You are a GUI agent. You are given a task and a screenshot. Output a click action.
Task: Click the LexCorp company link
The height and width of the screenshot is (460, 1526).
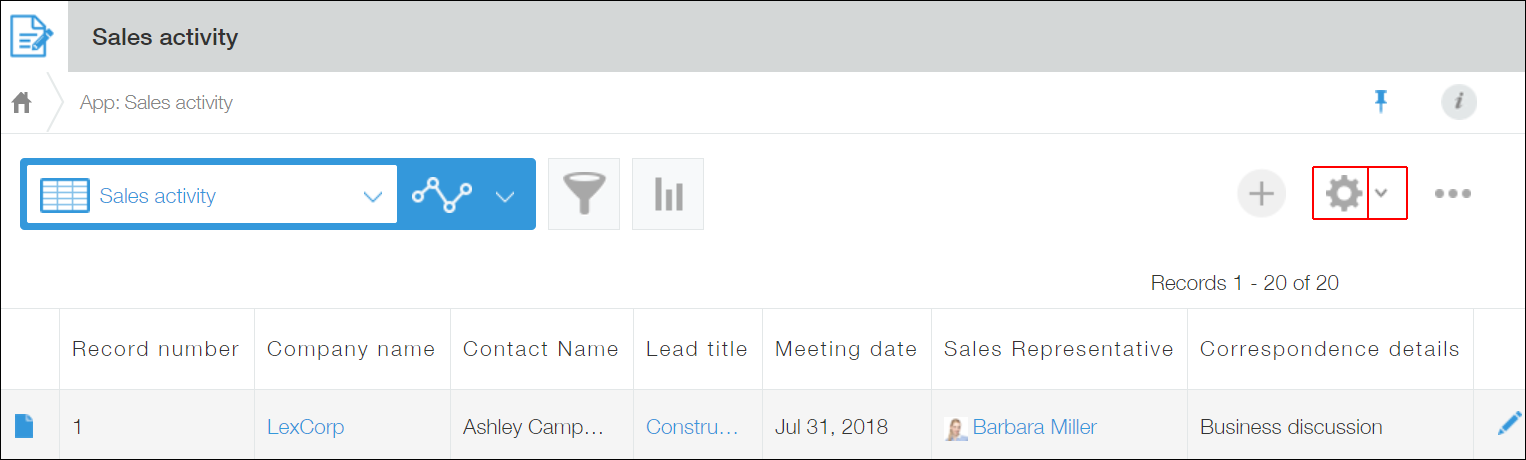coord(305,427)
